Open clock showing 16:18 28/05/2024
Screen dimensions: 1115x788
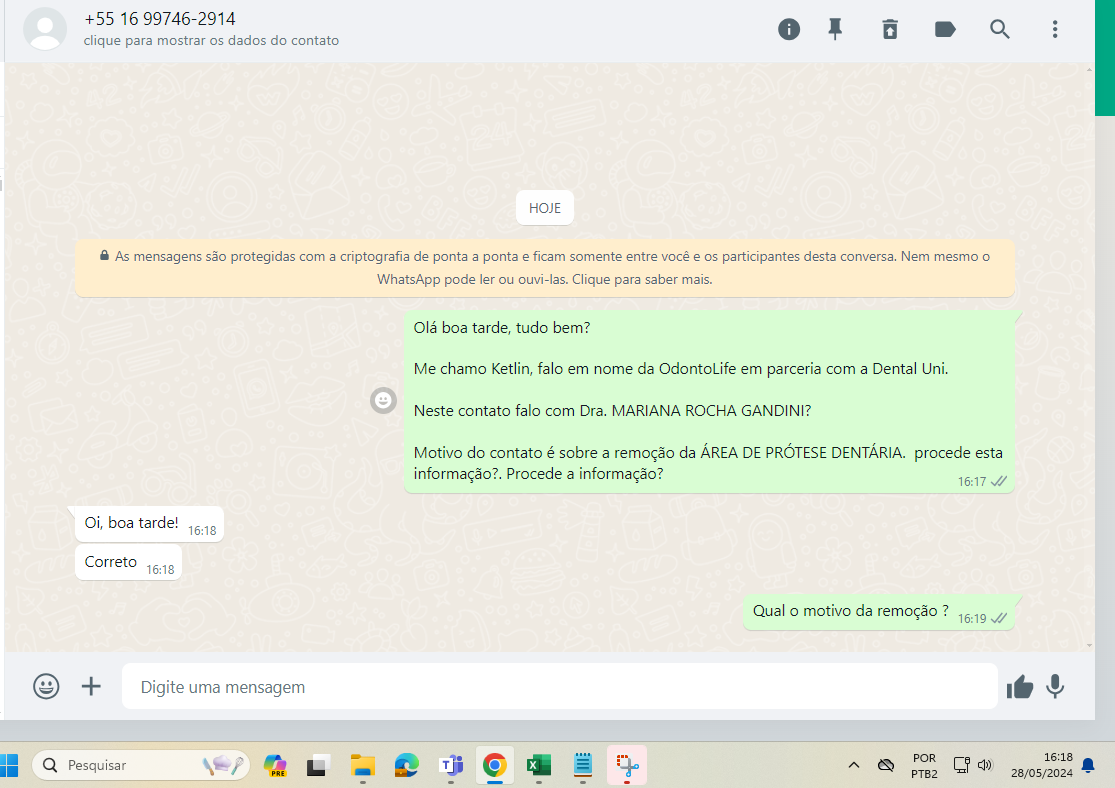(1042, 765)
